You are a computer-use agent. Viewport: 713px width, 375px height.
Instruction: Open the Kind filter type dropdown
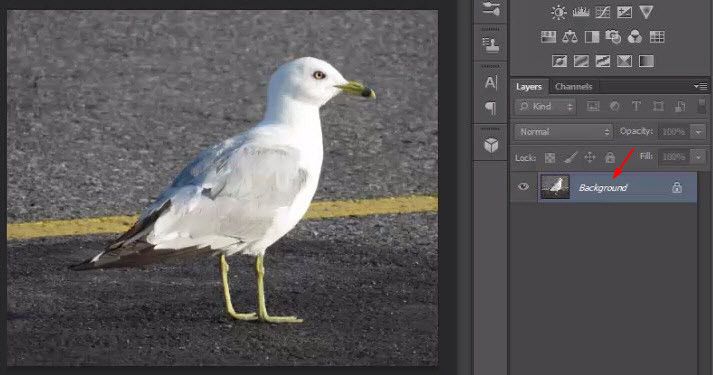[x=545, y=106]
